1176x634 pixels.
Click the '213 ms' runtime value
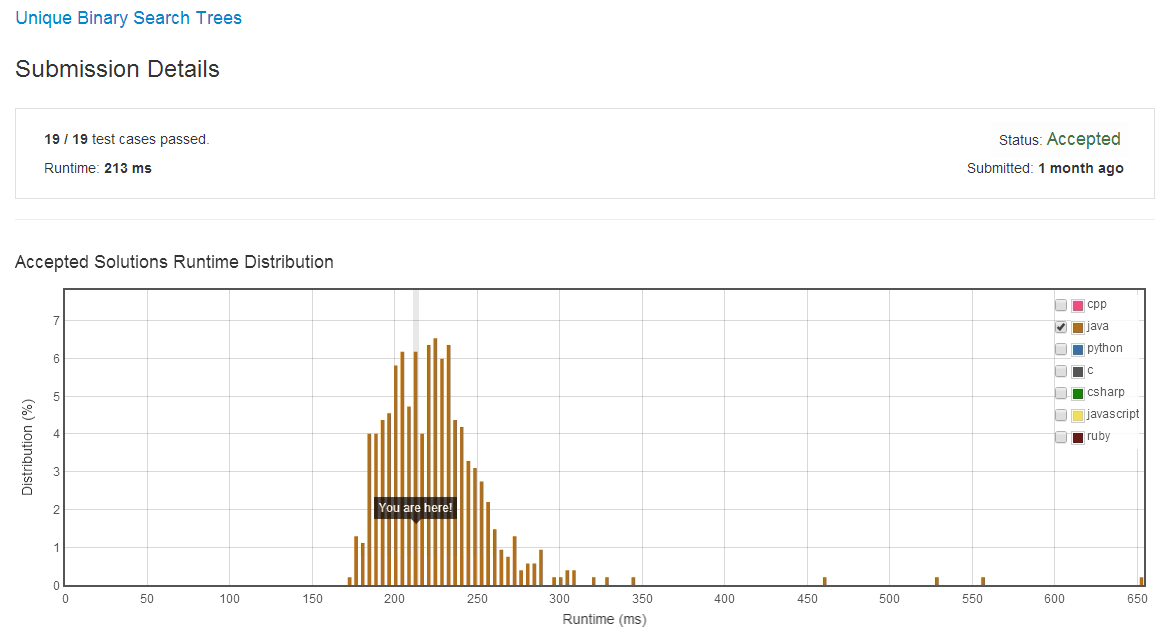[128, 168]
